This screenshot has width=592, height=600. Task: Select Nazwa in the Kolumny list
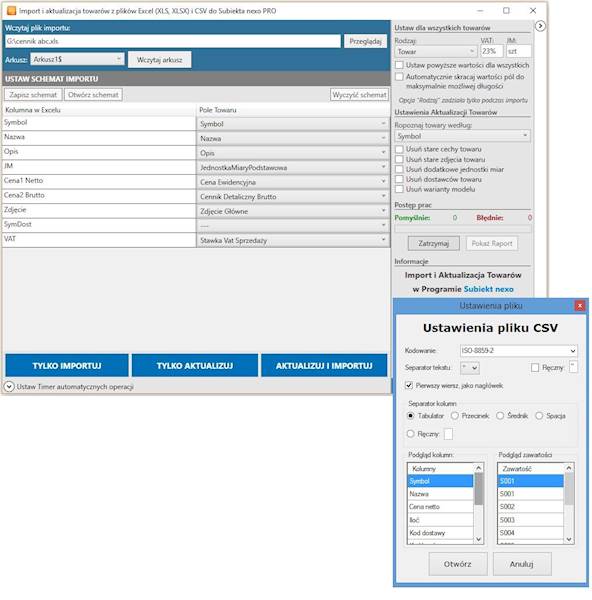440,494
